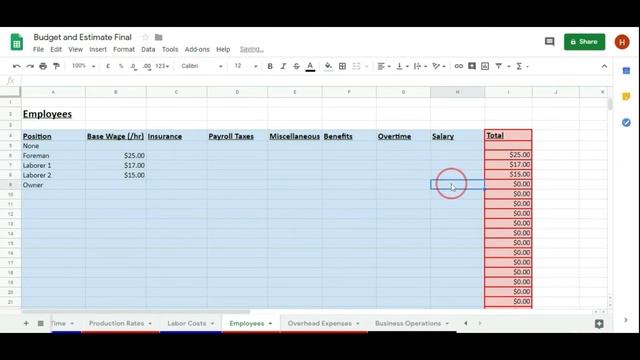This screenshot has width=640, height=360.
Task: Click the insert comment icon
Action: click(x=472, y=66)
